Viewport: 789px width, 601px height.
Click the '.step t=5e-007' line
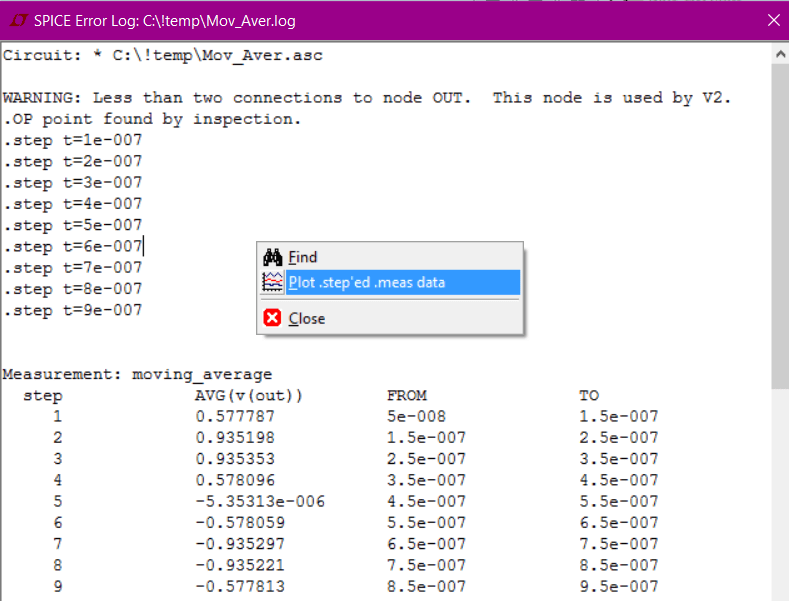pyautogui.click(x=73, y=225)
